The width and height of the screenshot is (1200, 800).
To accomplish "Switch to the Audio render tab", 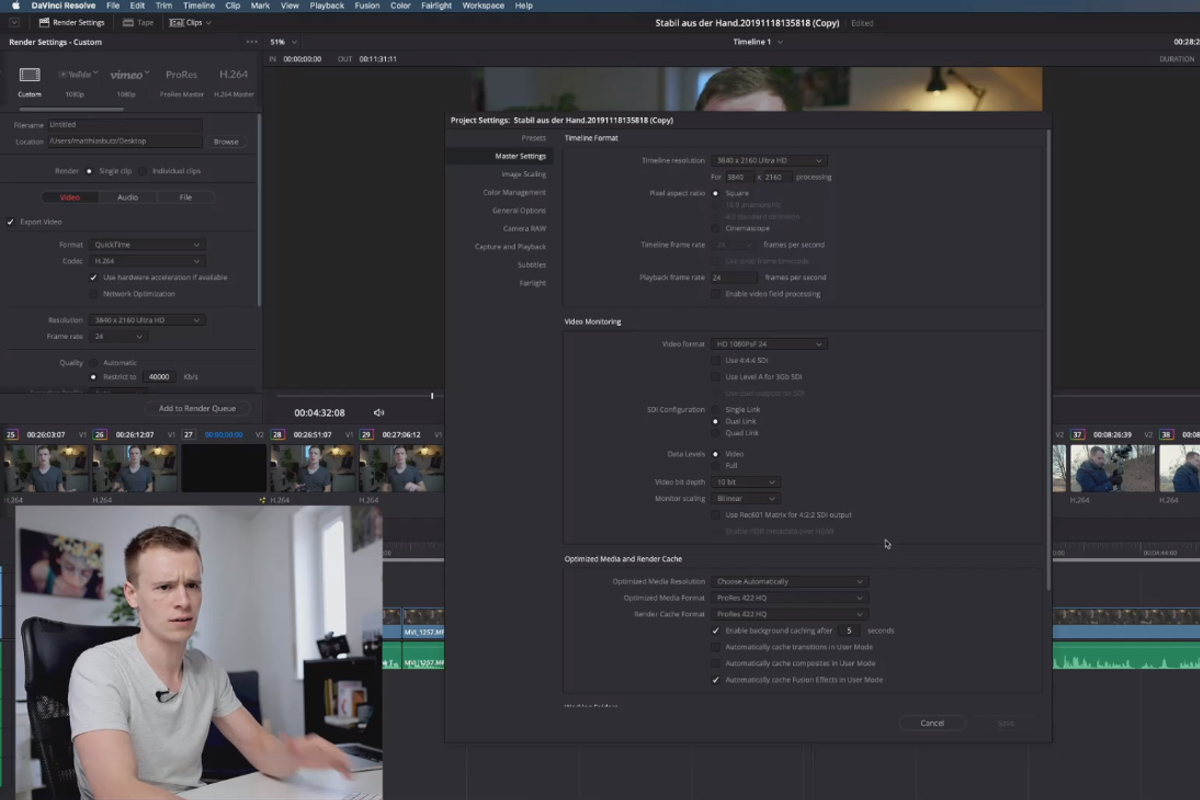I will (x=128, y=197).
